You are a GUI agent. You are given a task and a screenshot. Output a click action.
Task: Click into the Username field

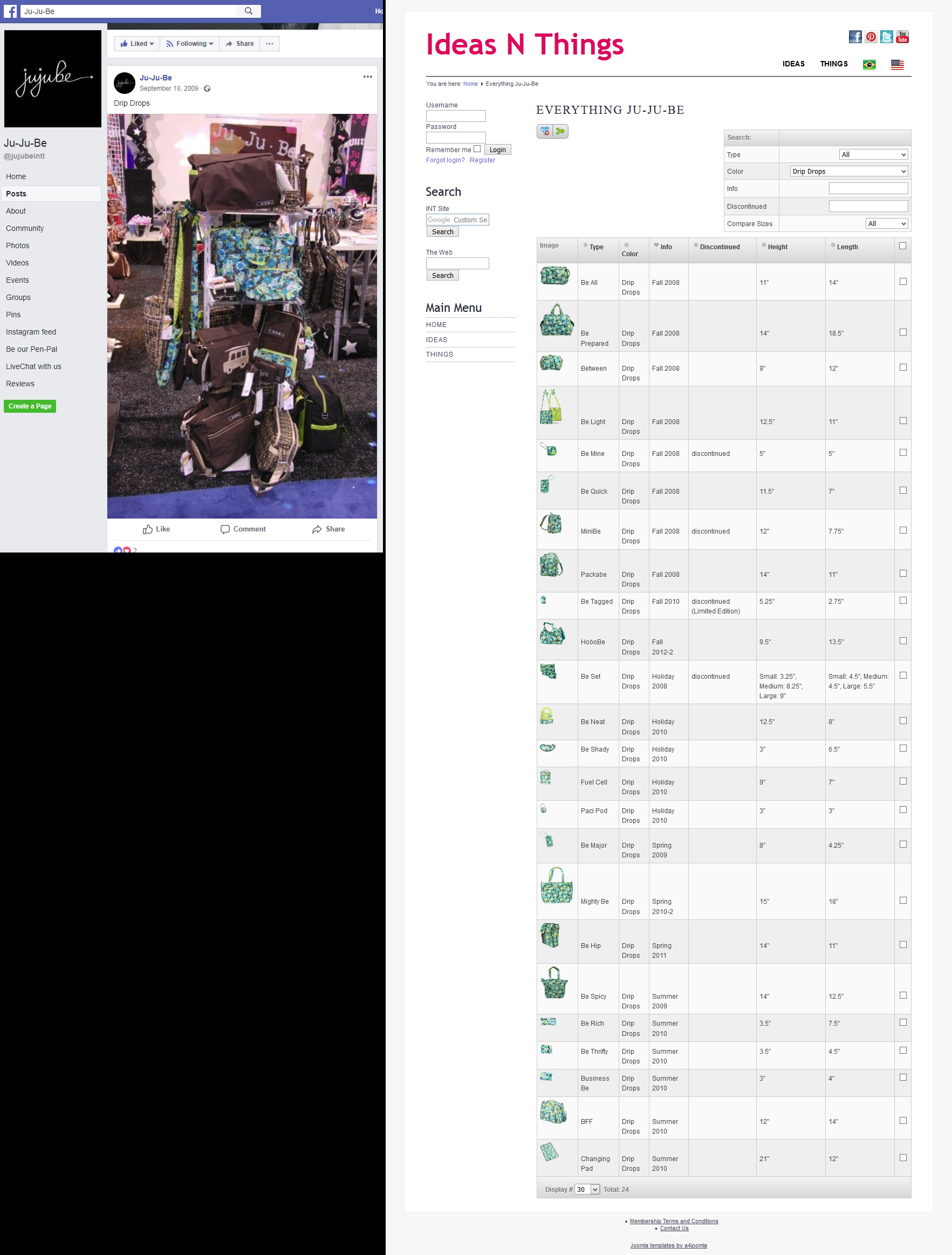pos(456,116)
